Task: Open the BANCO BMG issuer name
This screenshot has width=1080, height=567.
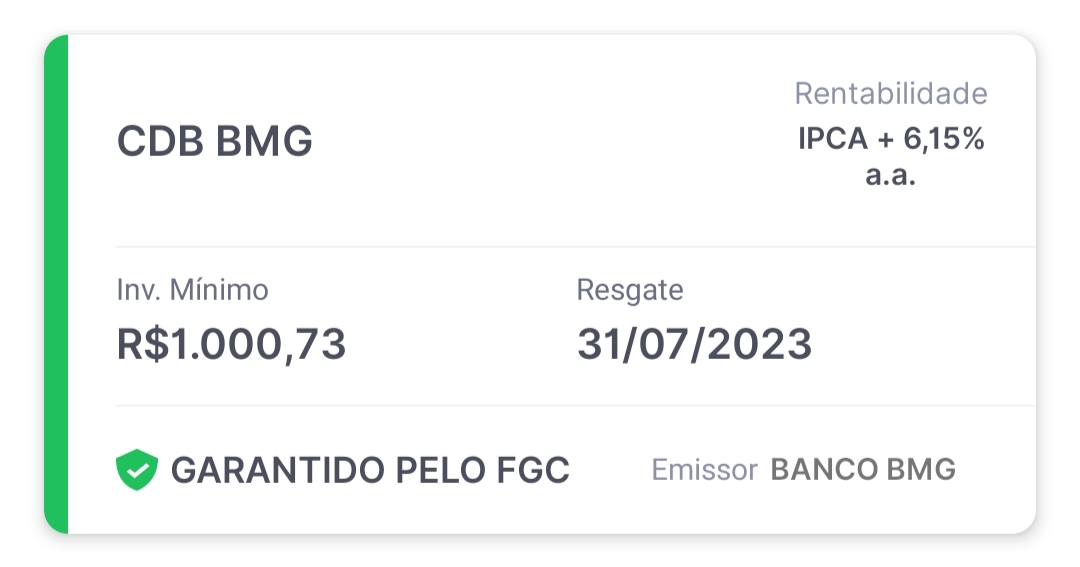Action: pos(863,470)
